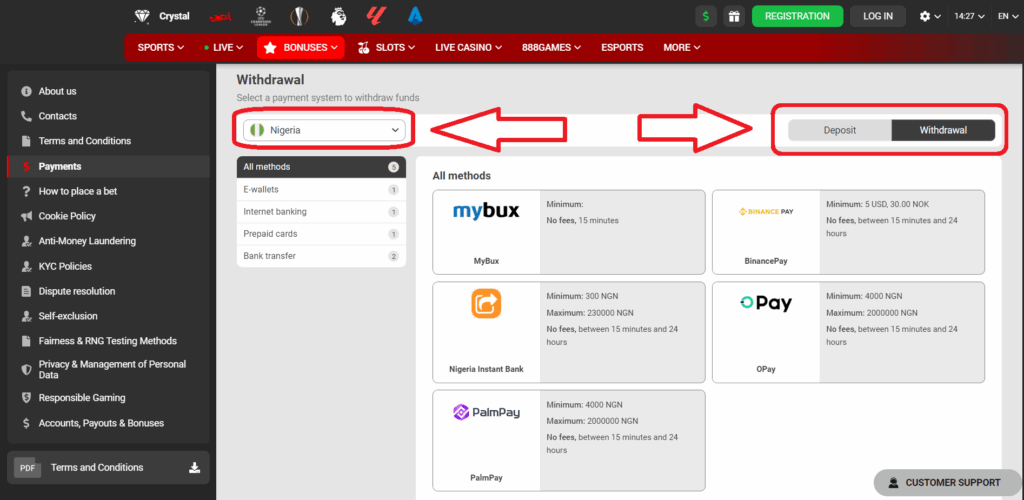Filter by Internet banking category

click(x=321, y=211)
